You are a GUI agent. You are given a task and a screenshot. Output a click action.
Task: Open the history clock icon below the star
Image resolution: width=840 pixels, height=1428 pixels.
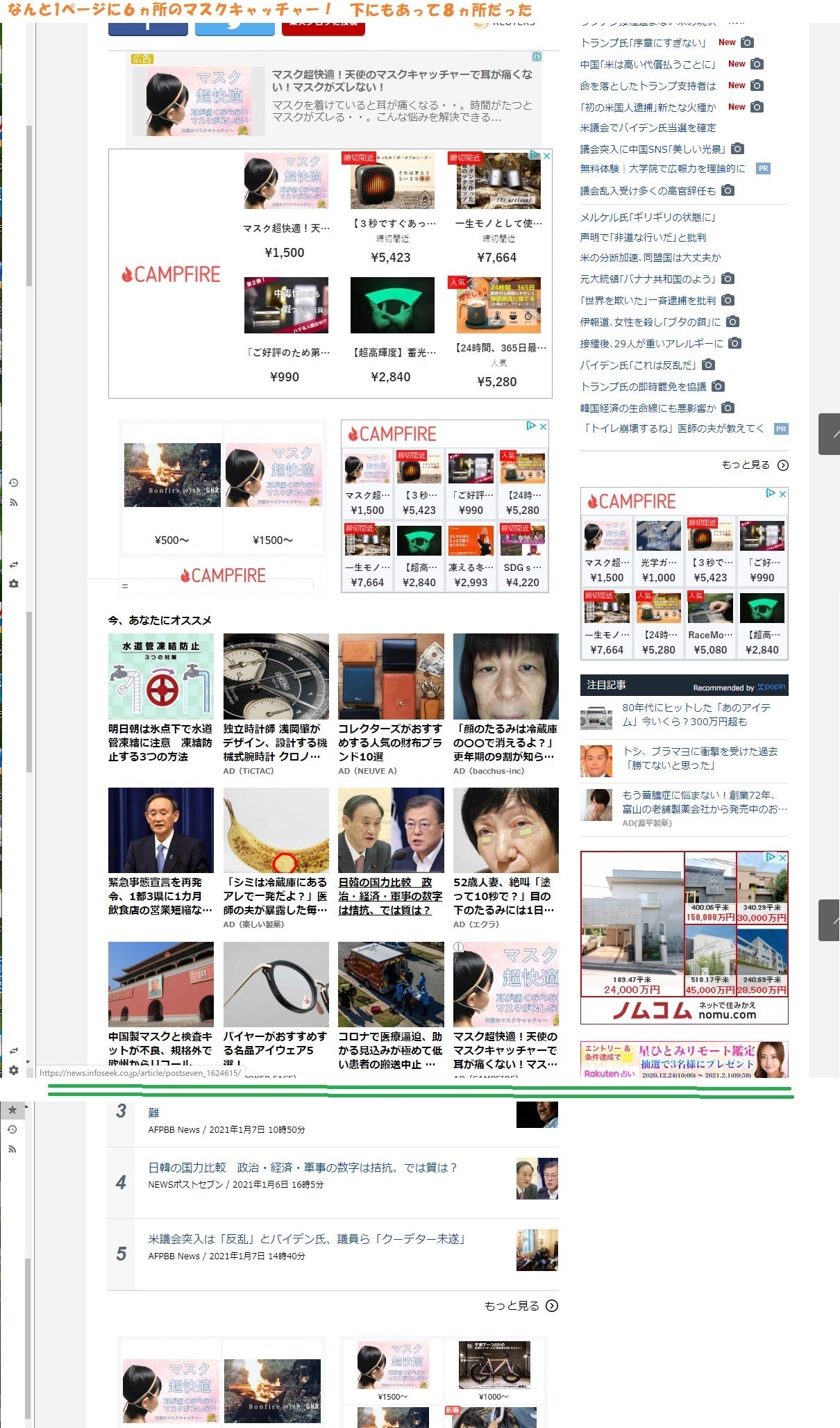12,1129
